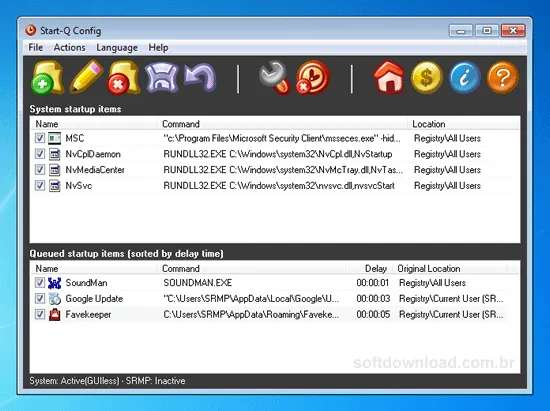The height and width of the screenshot is (411, 550).
Task: Click the MSC row program icon
Action: point(54,138)
